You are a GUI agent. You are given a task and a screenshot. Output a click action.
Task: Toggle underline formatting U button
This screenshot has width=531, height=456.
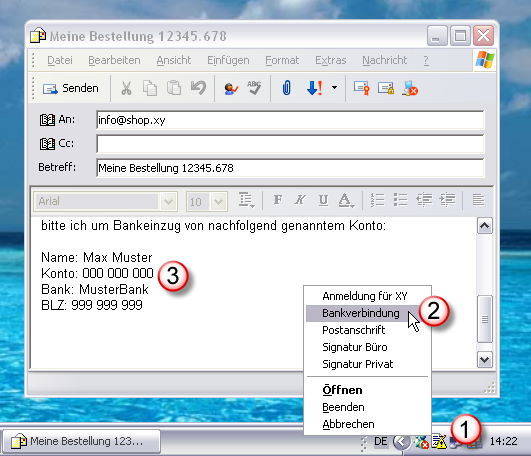coord(323,200)
